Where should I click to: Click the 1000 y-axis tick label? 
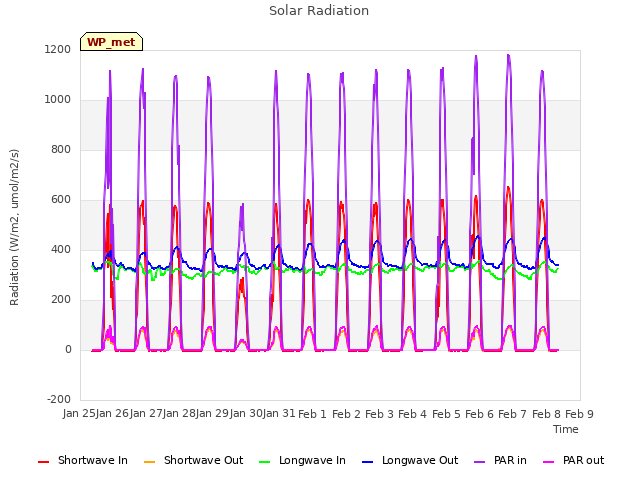pyautogui.click(x=58, y=100)
